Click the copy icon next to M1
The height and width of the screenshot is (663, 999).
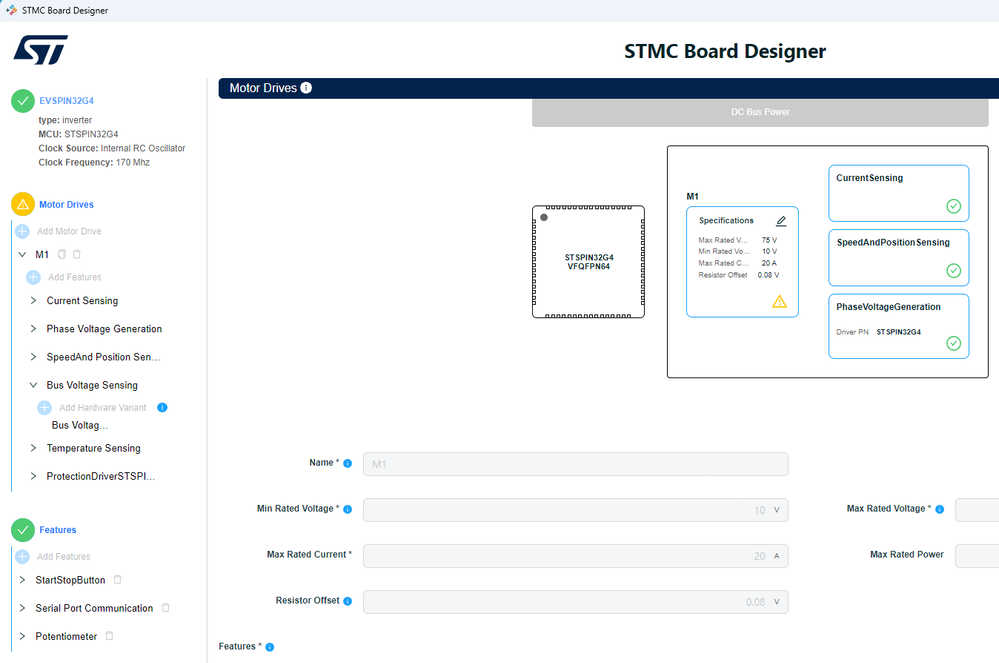click(x=62, y=254)
